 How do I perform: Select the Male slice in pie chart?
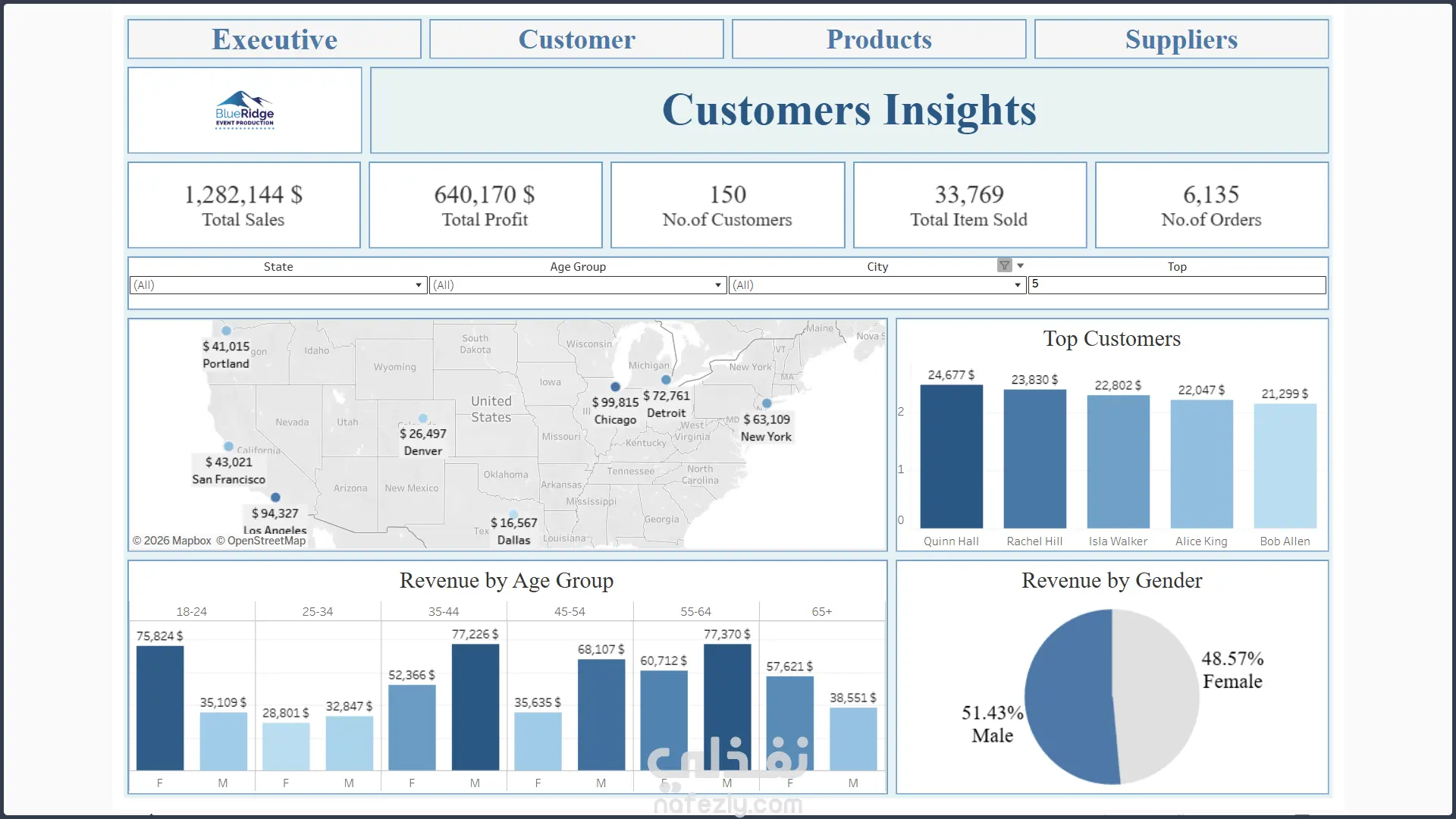pos(1069,698)
